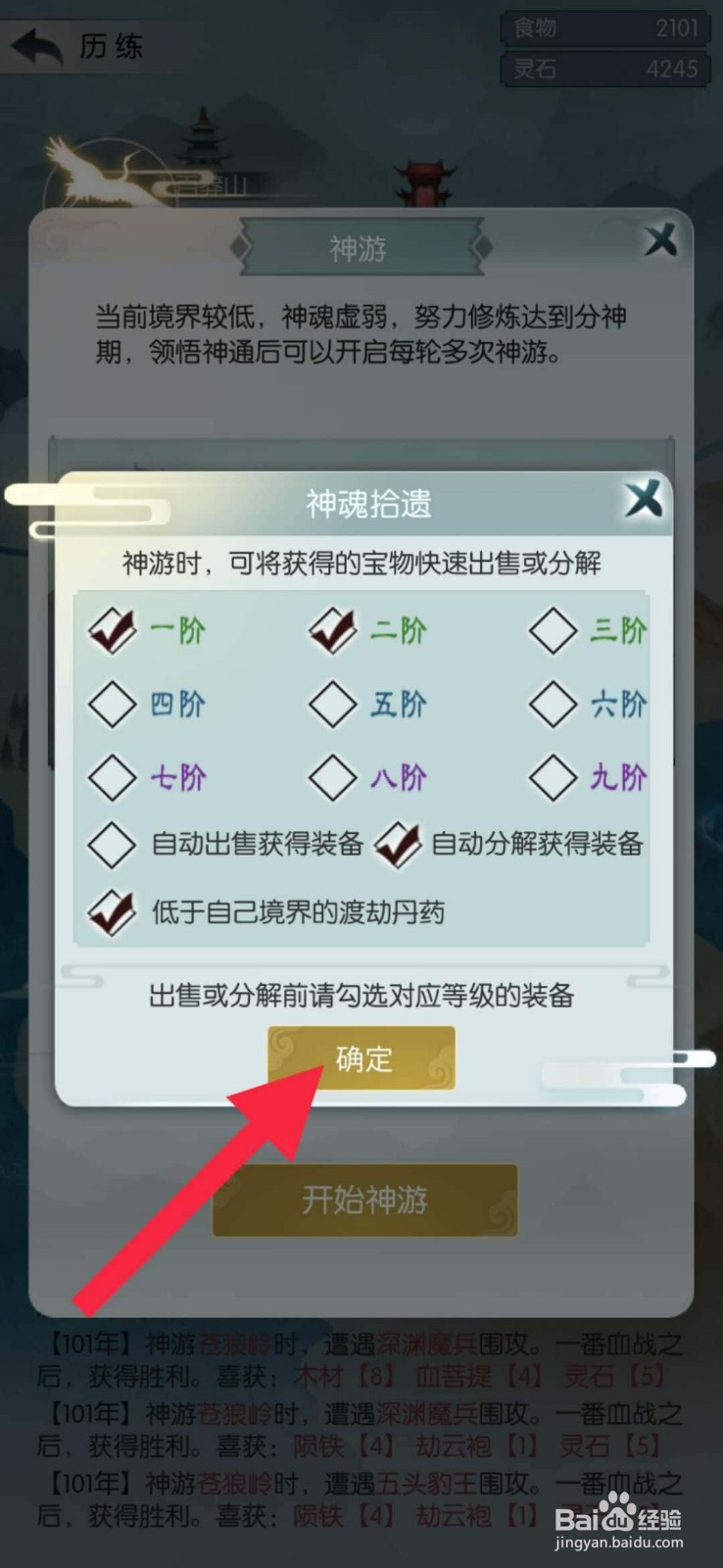
Task: Tap the 灵石 resource counter
Action: click(605, 69)
